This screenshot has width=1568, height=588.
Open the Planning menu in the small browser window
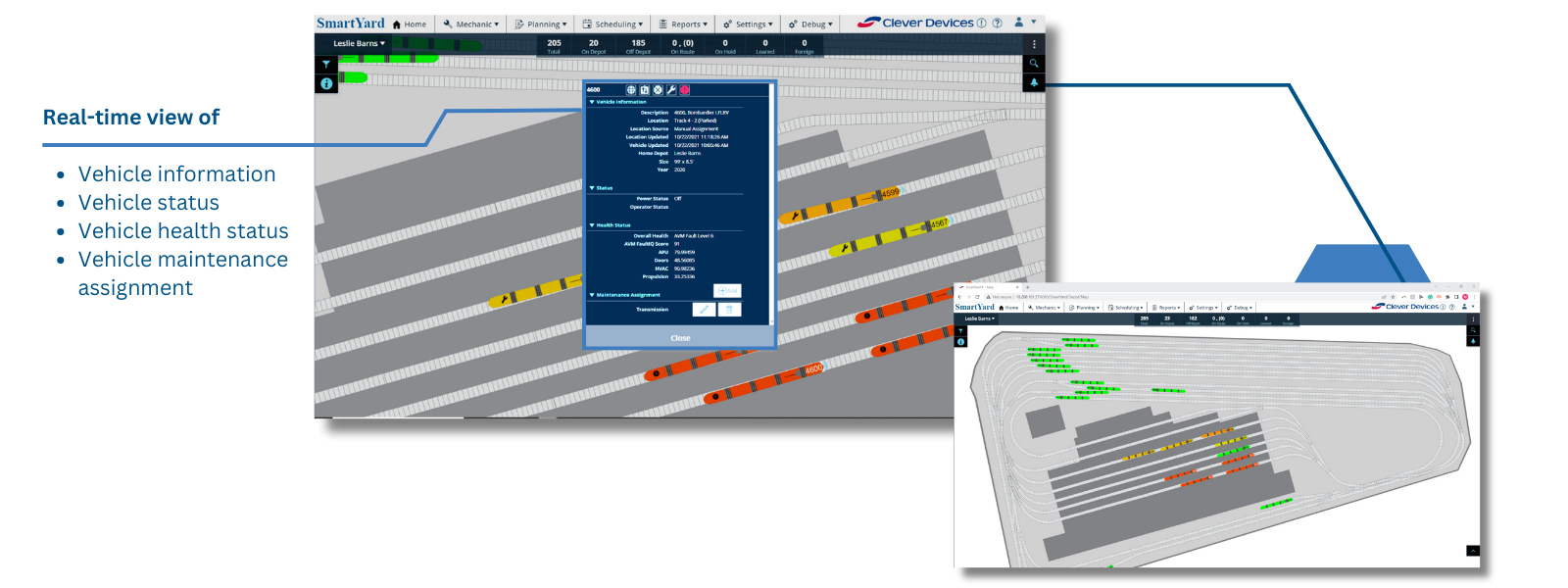[x=1084, y=308]
